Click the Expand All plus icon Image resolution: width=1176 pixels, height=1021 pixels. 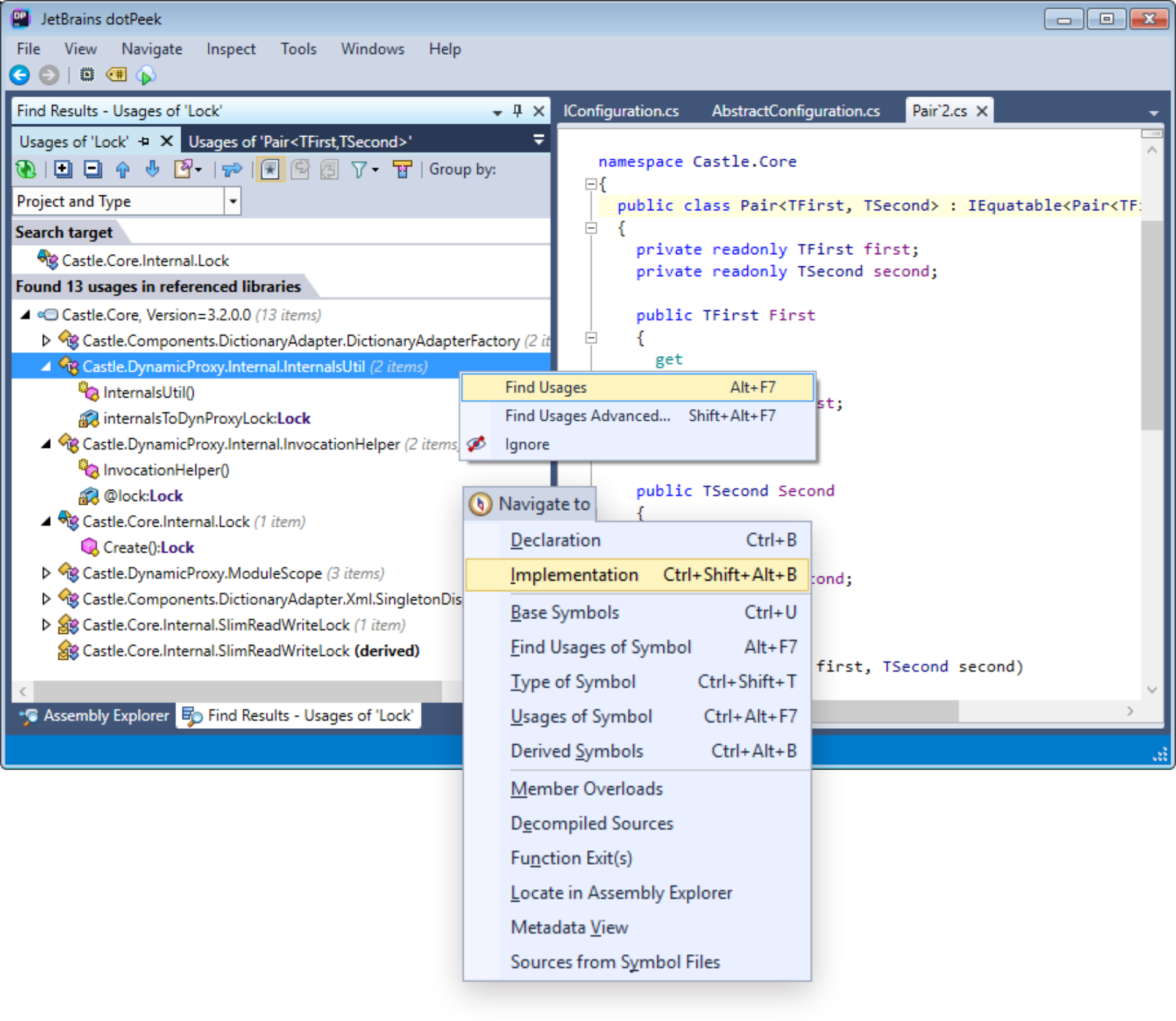pyautogui.click(x=62, y=169)
